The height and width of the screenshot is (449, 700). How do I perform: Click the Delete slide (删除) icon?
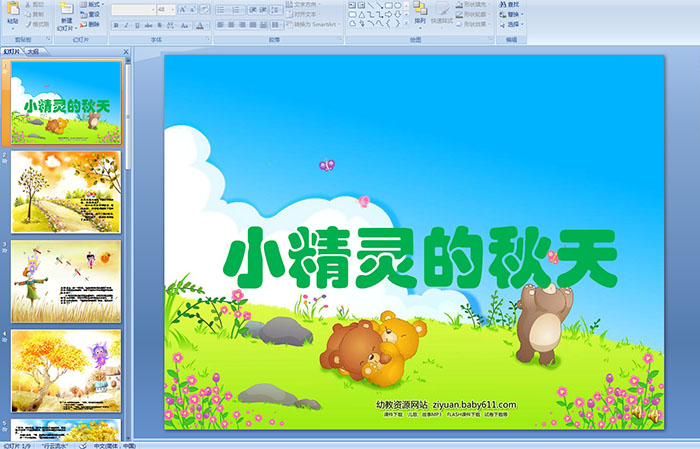(91, 24)
